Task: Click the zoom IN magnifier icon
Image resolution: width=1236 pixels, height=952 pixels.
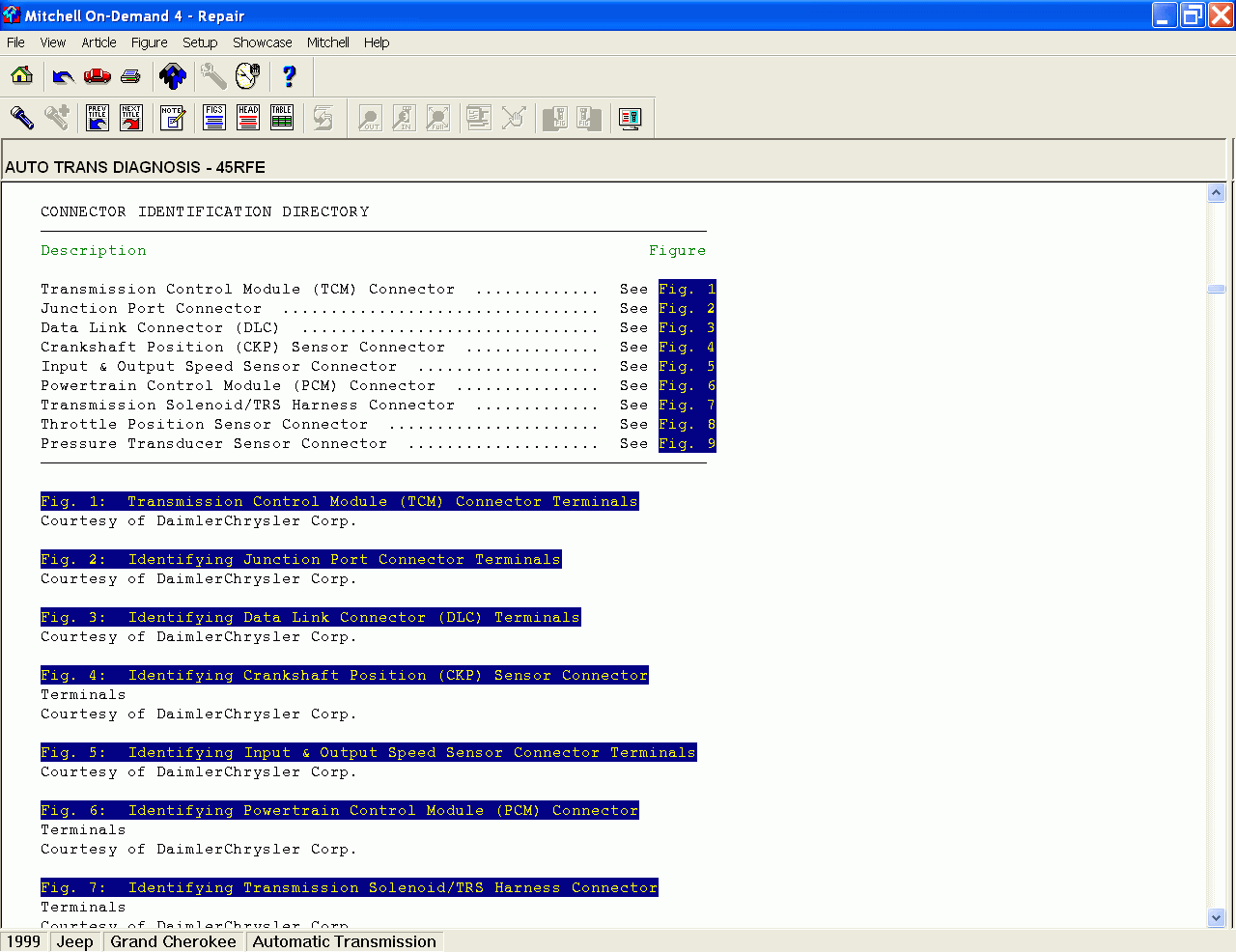Action: [404, 118]
